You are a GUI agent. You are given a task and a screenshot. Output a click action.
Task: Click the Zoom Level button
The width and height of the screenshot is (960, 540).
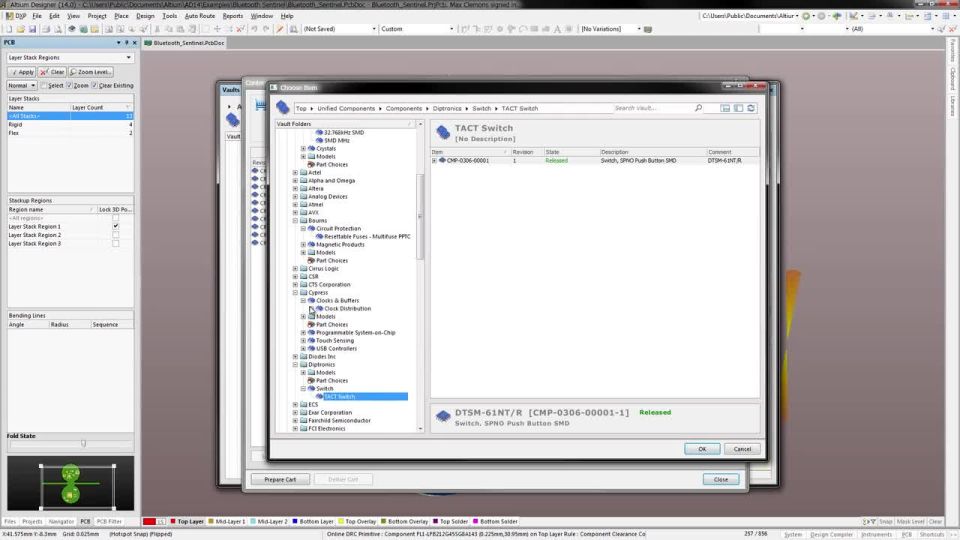[x=90, y=72]
